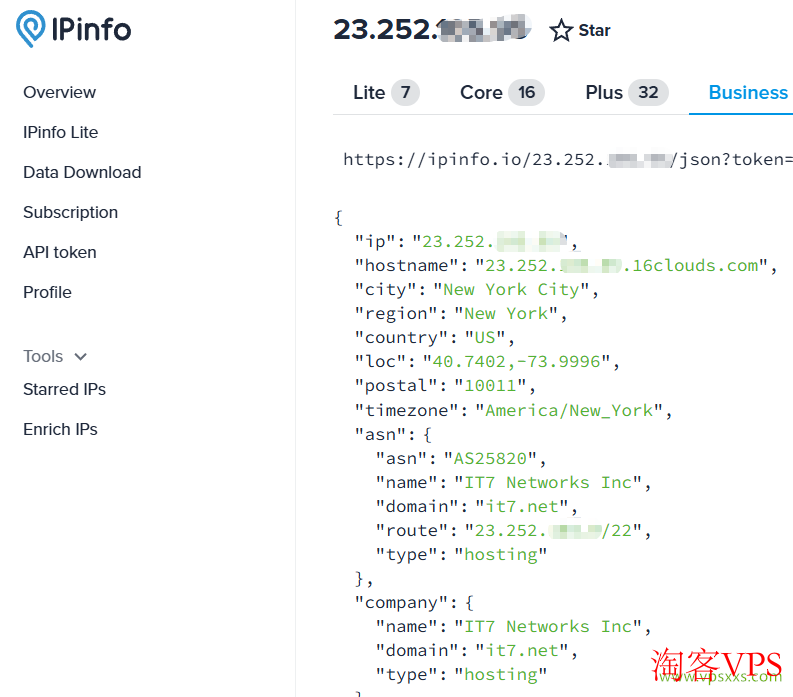
Task: Navigate to Subscription settings
Action: [x=70, y=212]
